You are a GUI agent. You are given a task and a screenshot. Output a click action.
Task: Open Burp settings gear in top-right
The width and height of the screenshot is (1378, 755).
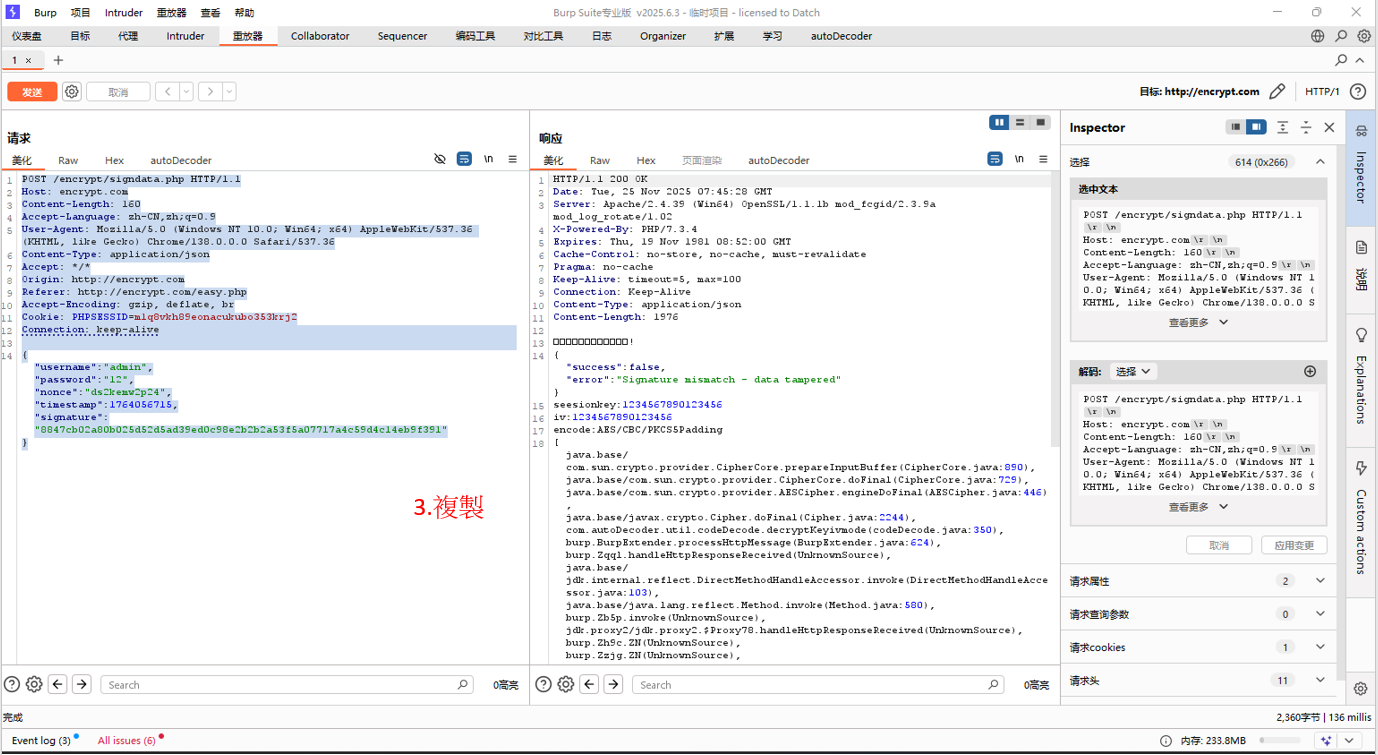pos(1364,36)
